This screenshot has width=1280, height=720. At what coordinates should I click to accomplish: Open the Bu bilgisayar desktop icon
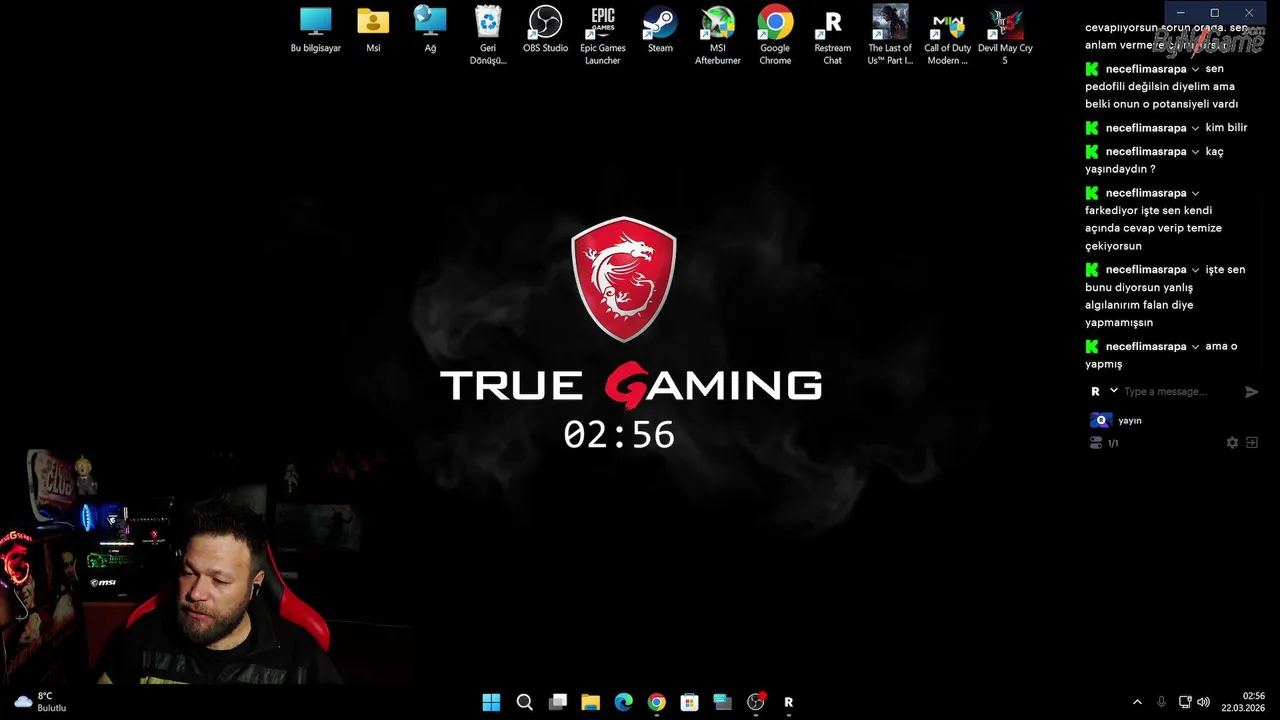click(316, 30)
